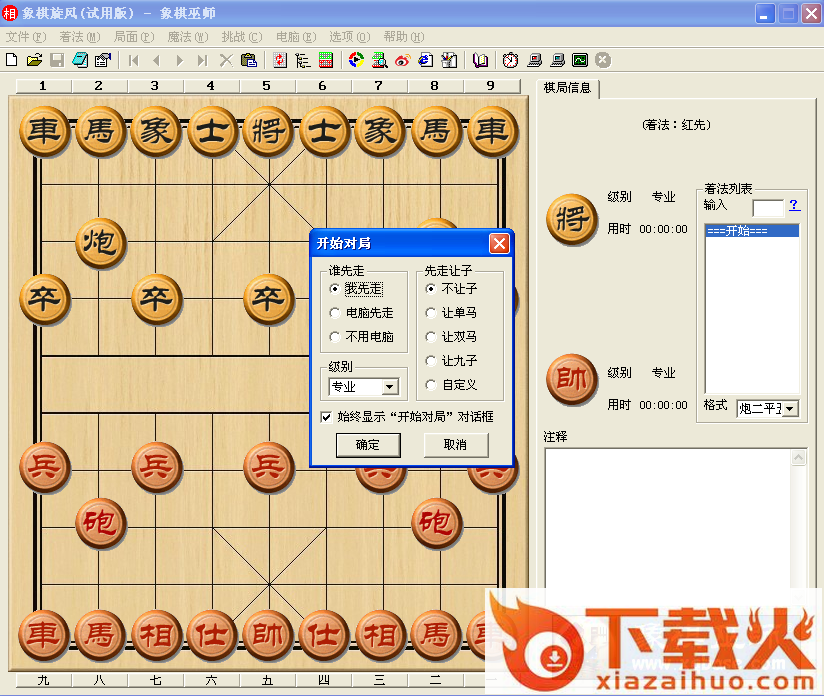Click the Weibo logo toolbar icon
Screen dimensions: 824x696
(x=403, y=60)
